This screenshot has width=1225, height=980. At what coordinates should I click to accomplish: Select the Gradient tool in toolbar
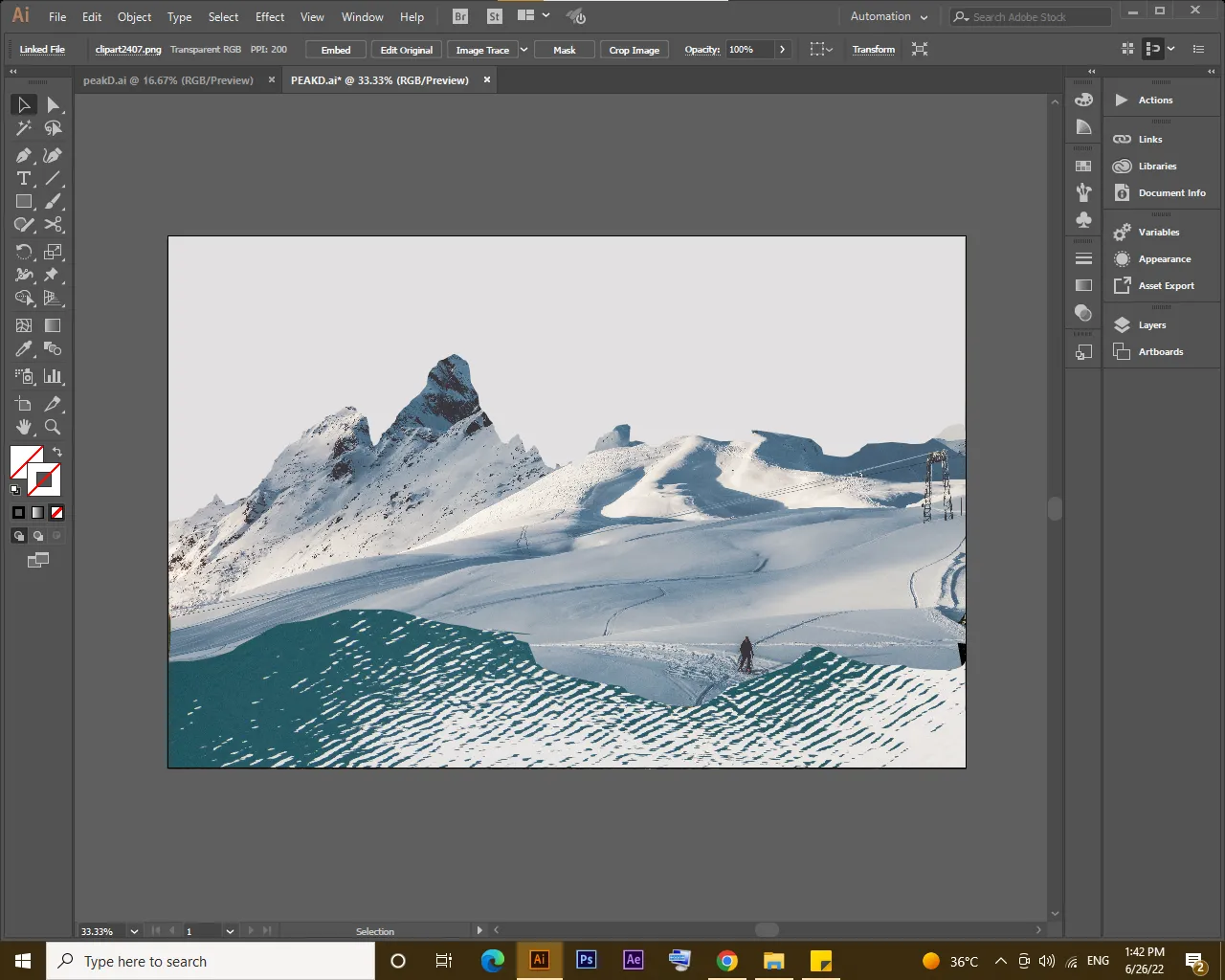(x=54, y=325)
